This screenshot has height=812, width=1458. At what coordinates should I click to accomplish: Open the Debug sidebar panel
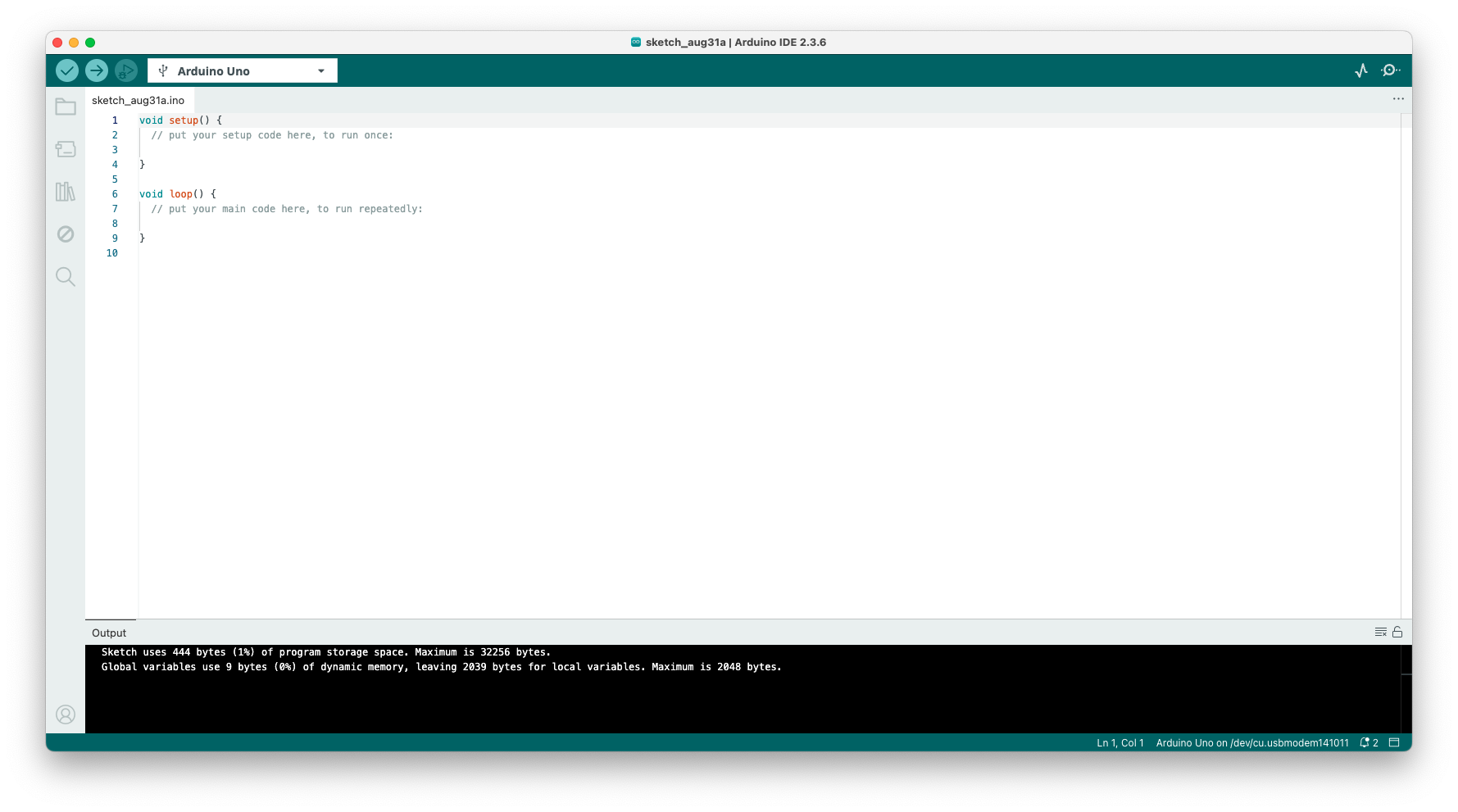pyautogui.click(x=66, y=234)
